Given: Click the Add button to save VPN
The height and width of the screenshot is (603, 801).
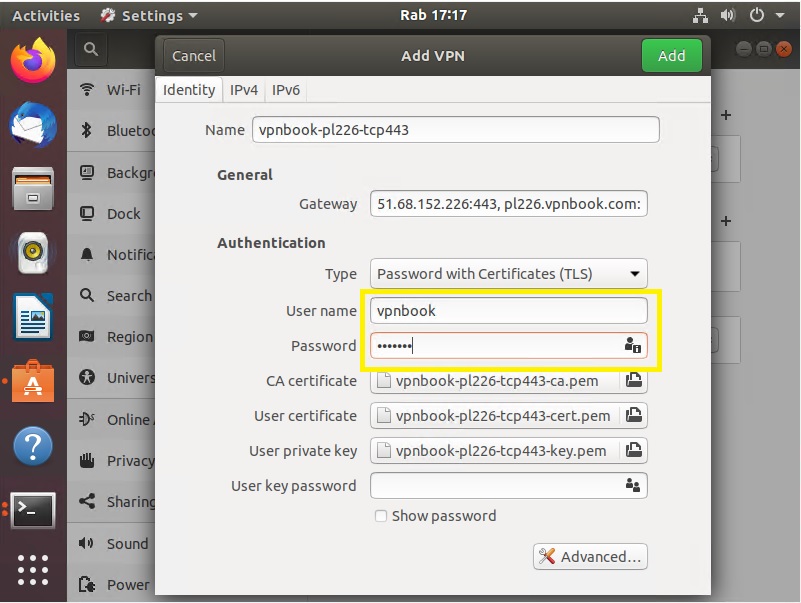Looking at the screenshot, I should click(671, 56).
